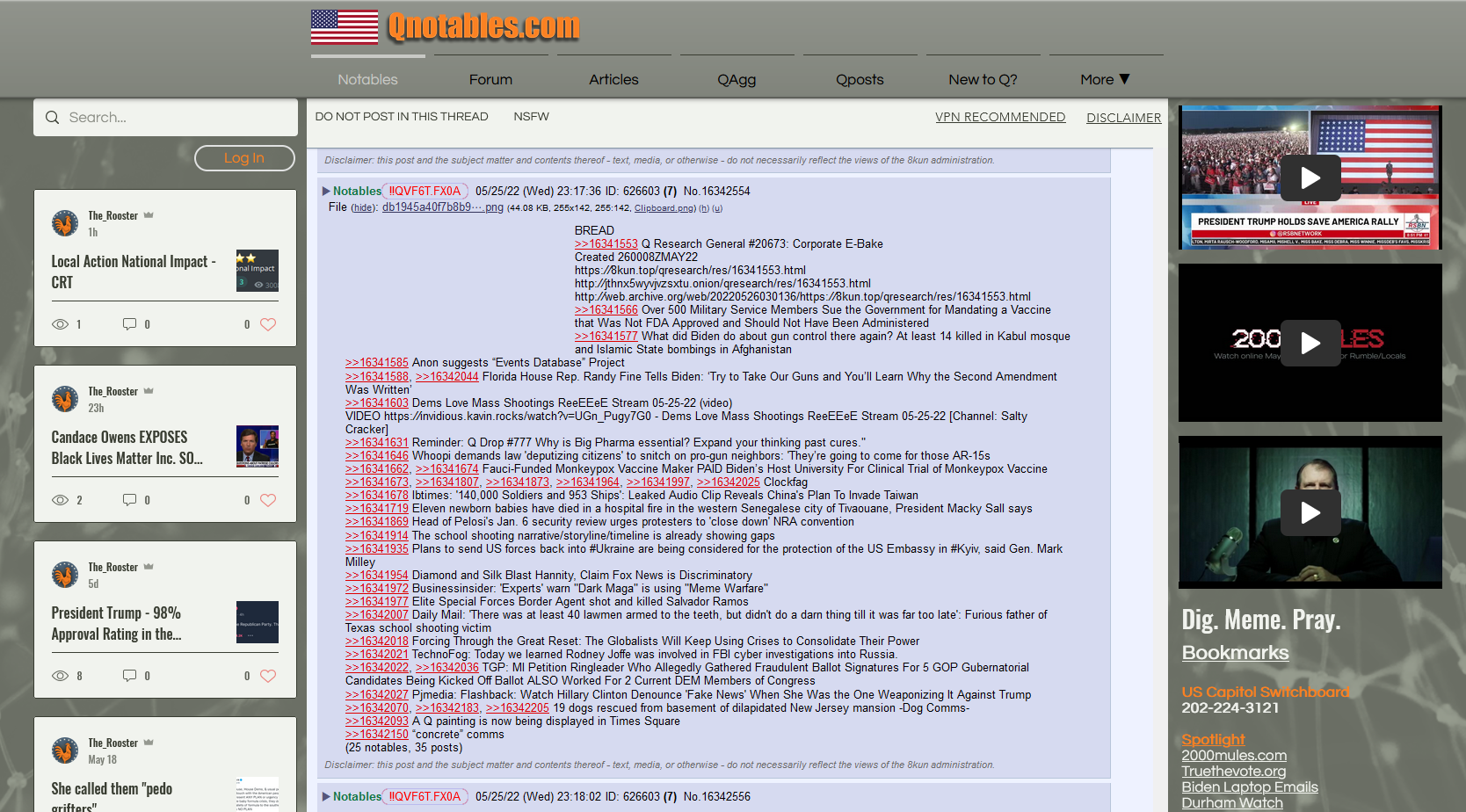Play the 2000 Mules video
The image size is (1466, 812).
click(x=1310, y=343)
